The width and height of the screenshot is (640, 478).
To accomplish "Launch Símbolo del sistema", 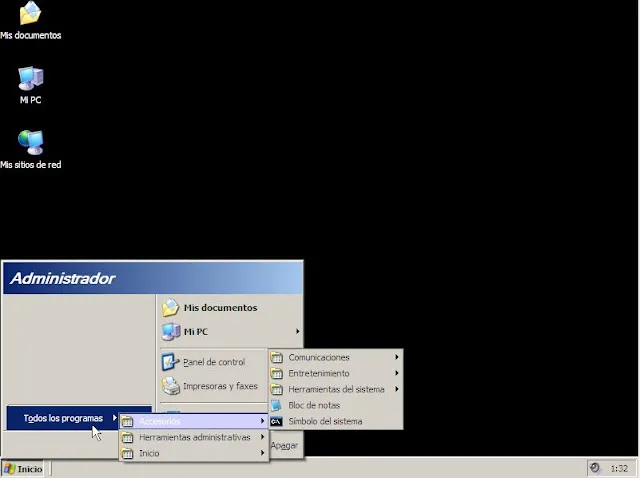I will (x=336, y=421).
